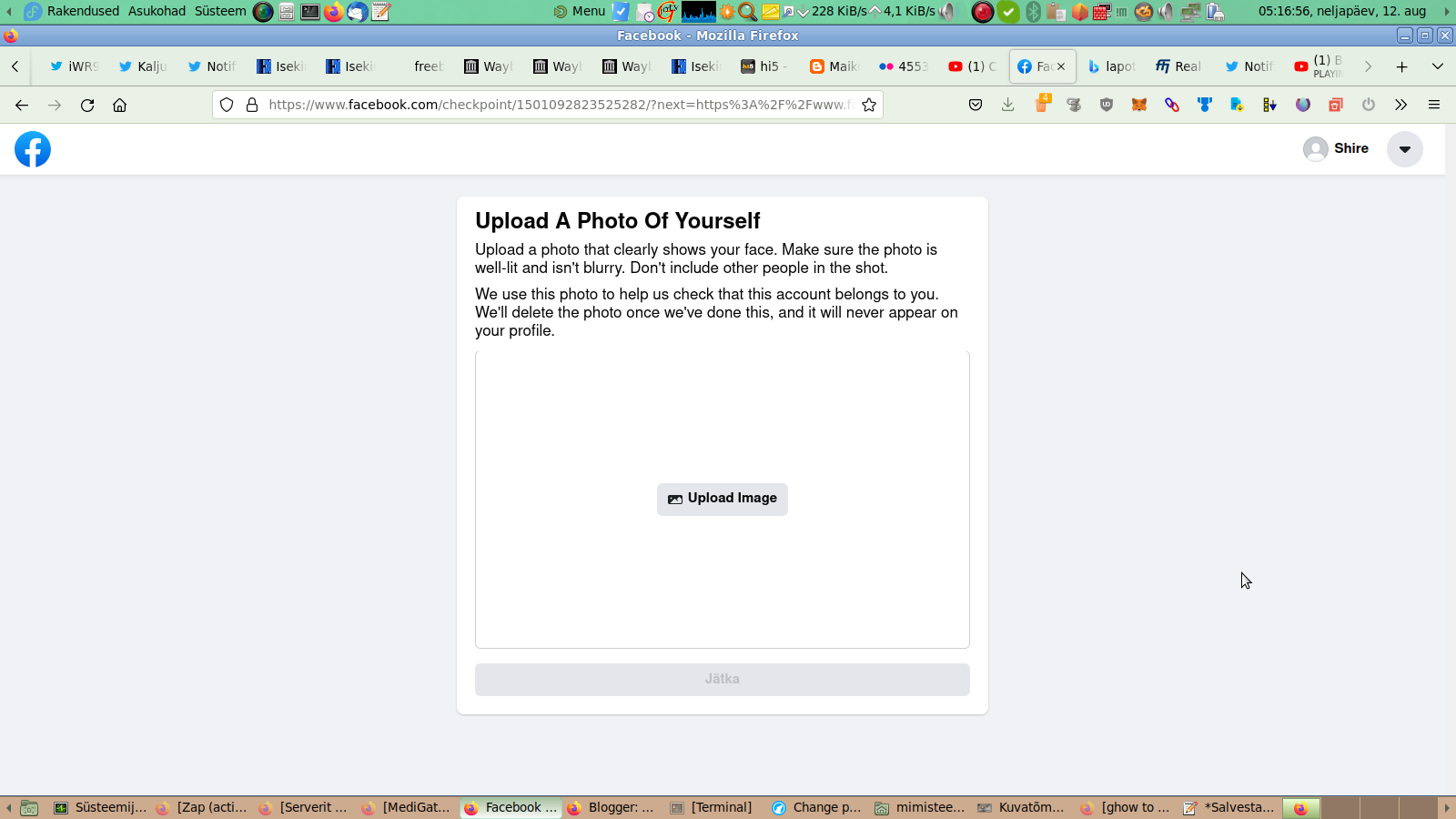Open the Asukohad places menu
This screenshot has width=1456, height=819.
tap(157, 11)
